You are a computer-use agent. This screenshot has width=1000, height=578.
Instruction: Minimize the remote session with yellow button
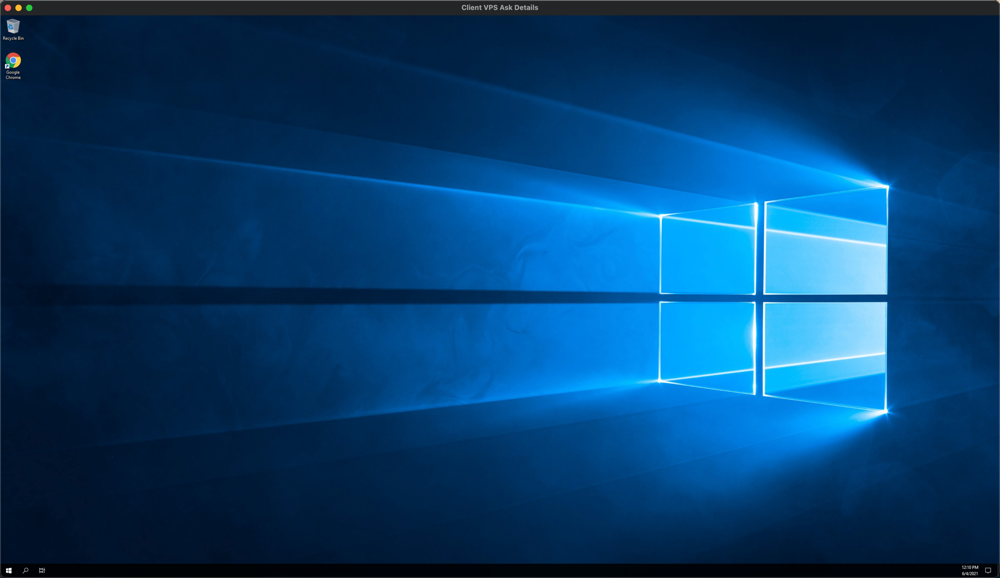pos(18,7)
